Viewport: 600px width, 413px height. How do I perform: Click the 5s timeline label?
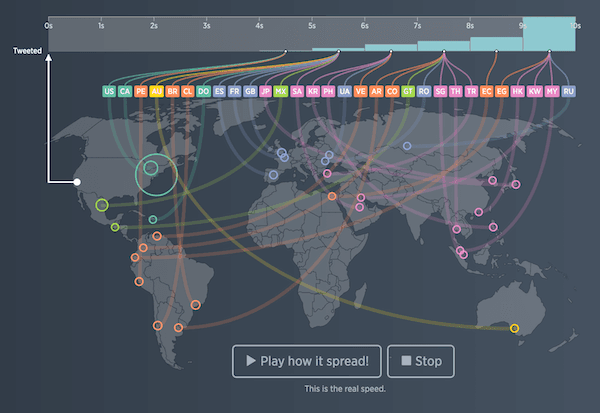pyautogui.click(x=312, y=26)
